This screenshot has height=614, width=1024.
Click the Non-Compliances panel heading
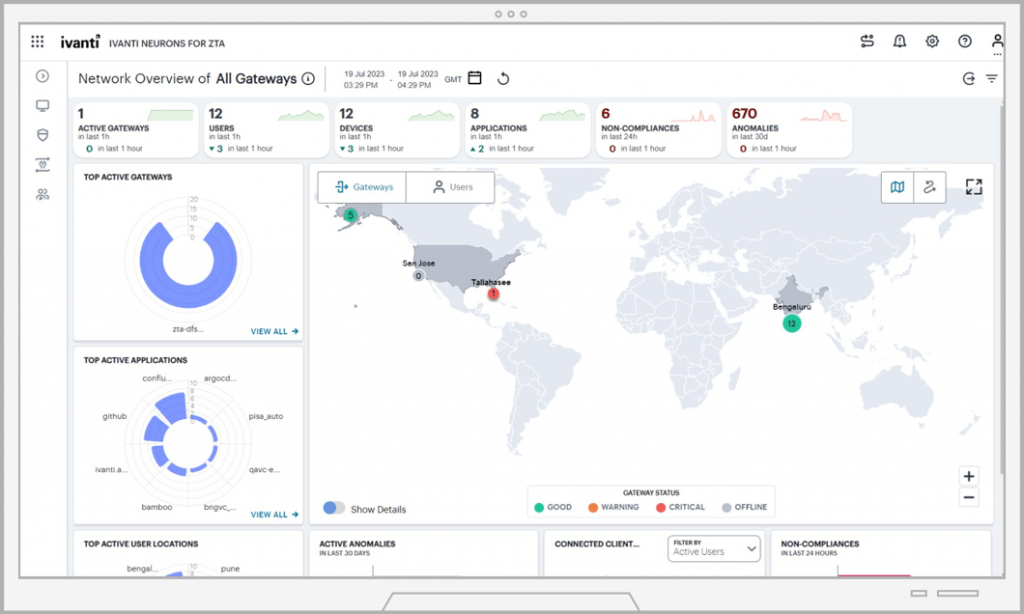820,543
